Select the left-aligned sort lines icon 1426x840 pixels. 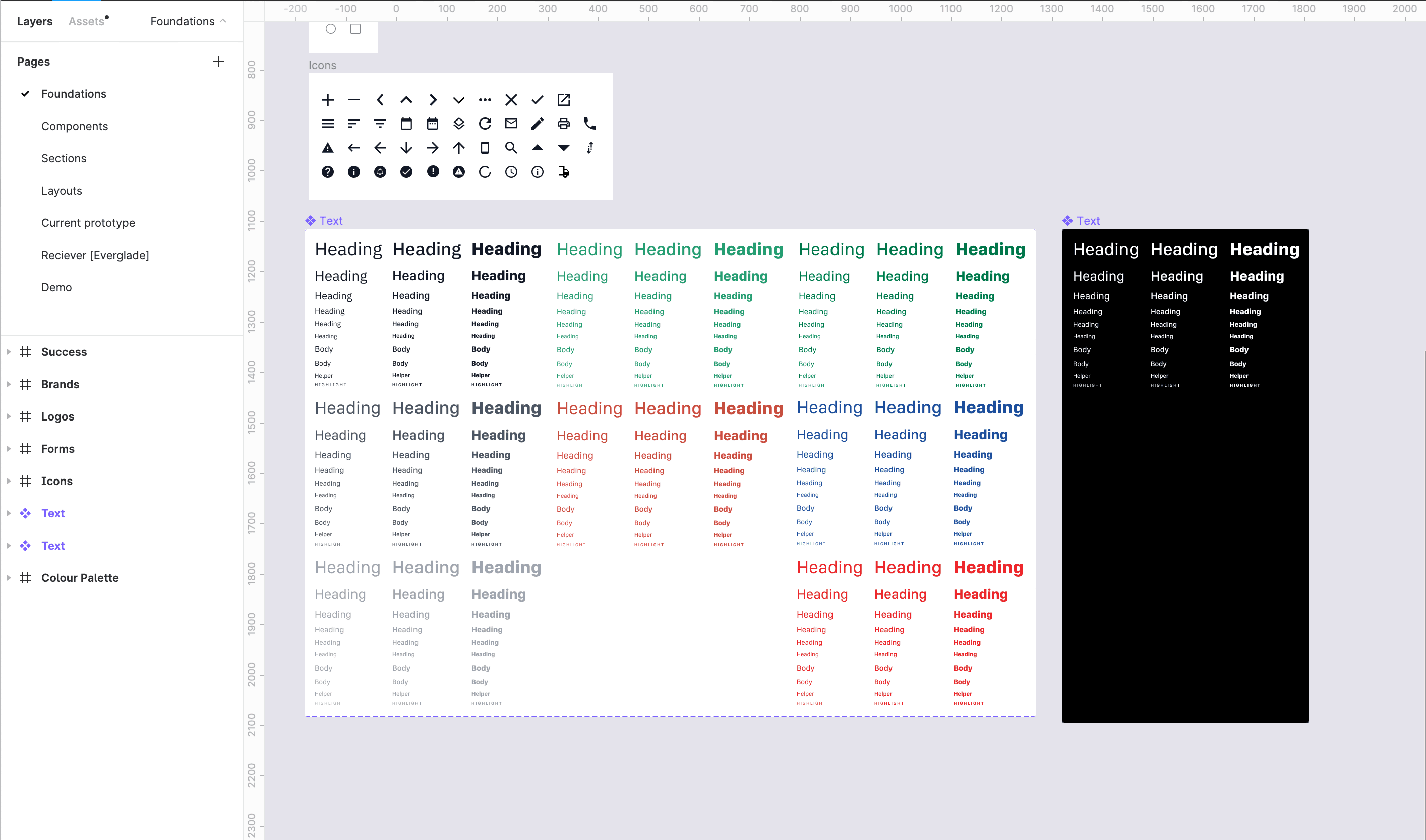[x=354, y=124]
